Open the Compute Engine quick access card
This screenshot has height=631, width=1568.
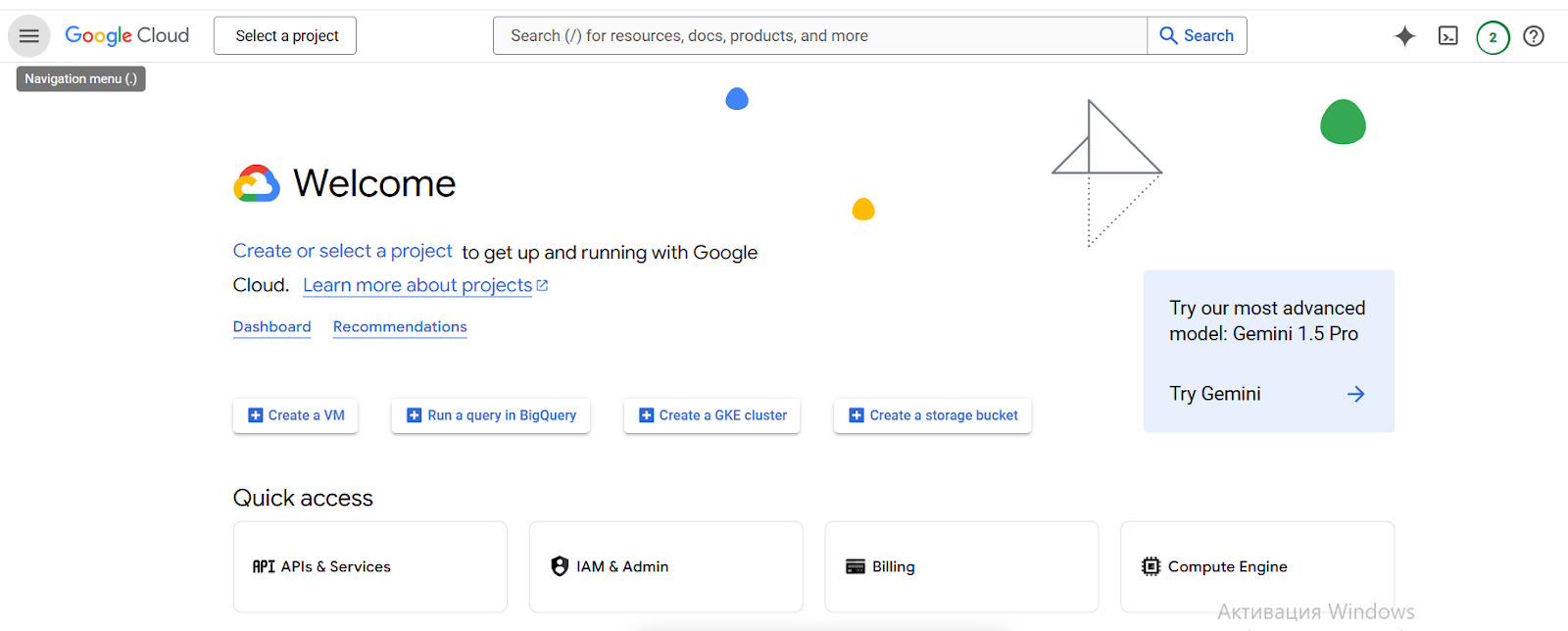1257,566
